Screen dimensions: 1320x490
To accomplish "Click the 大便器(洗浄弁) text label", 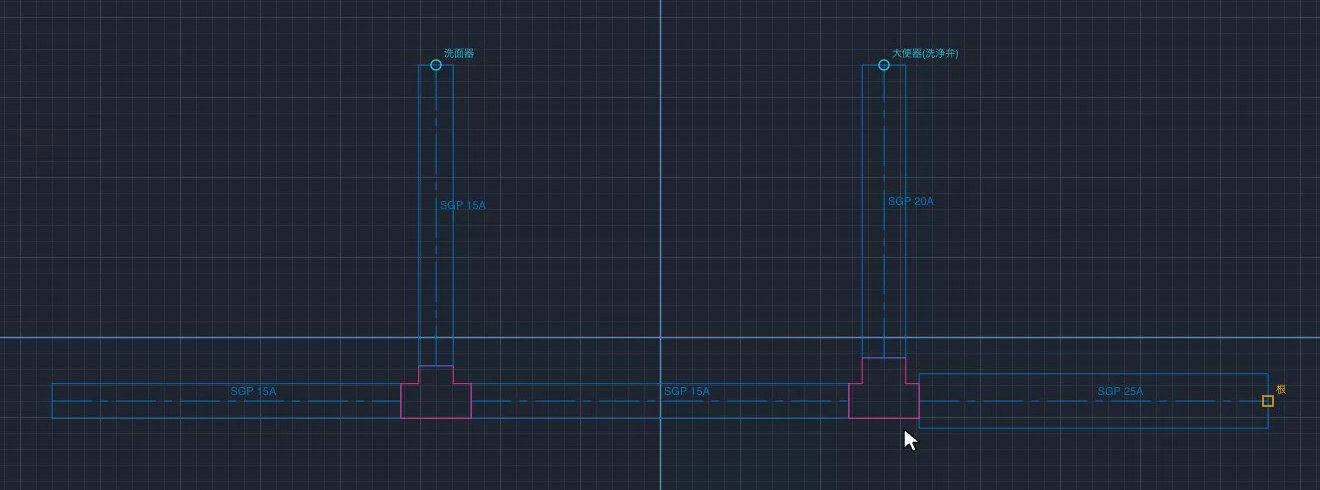I will (925, 54).
